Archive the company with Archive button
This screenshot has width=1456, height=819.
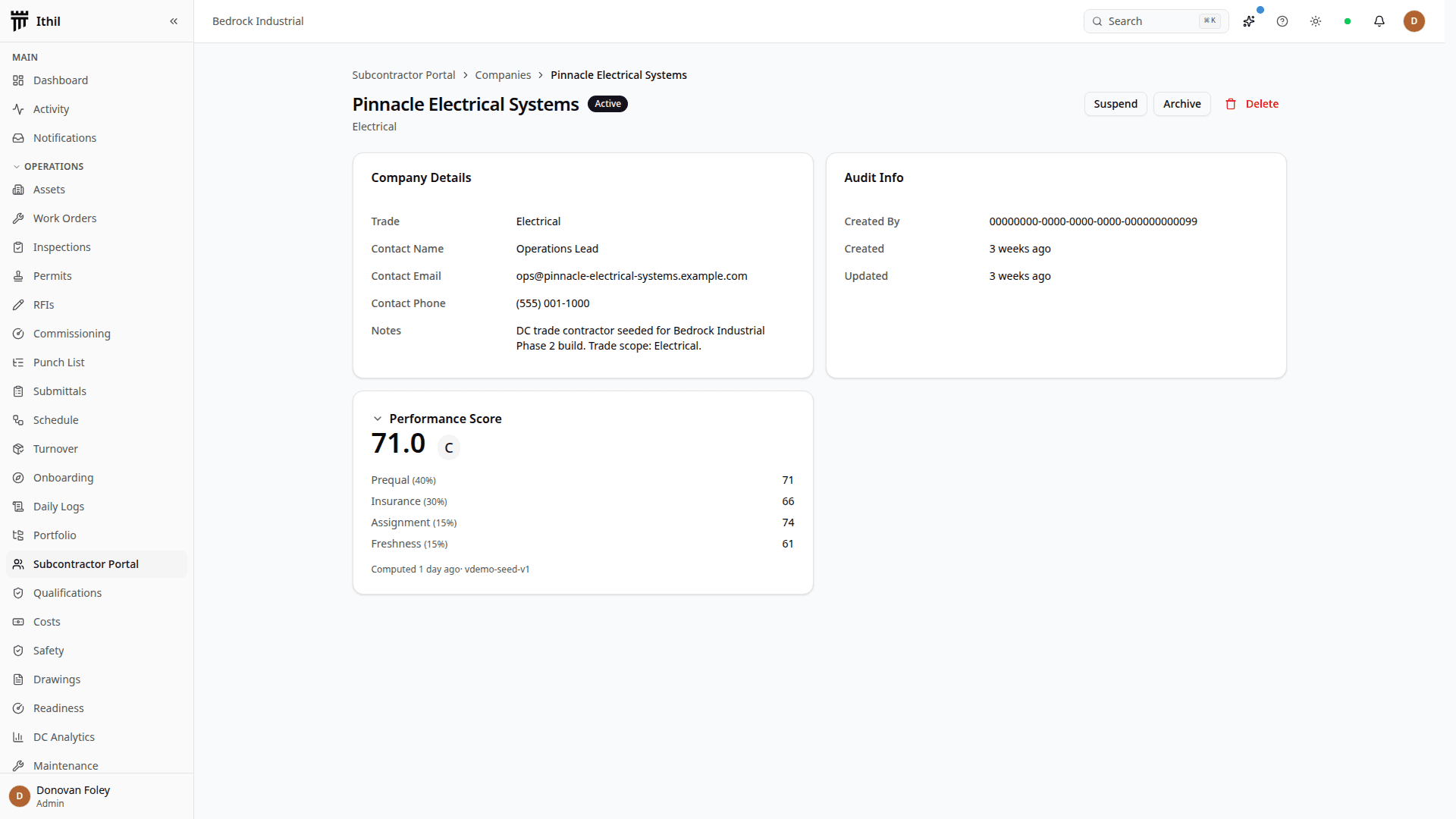[1181, 104]
